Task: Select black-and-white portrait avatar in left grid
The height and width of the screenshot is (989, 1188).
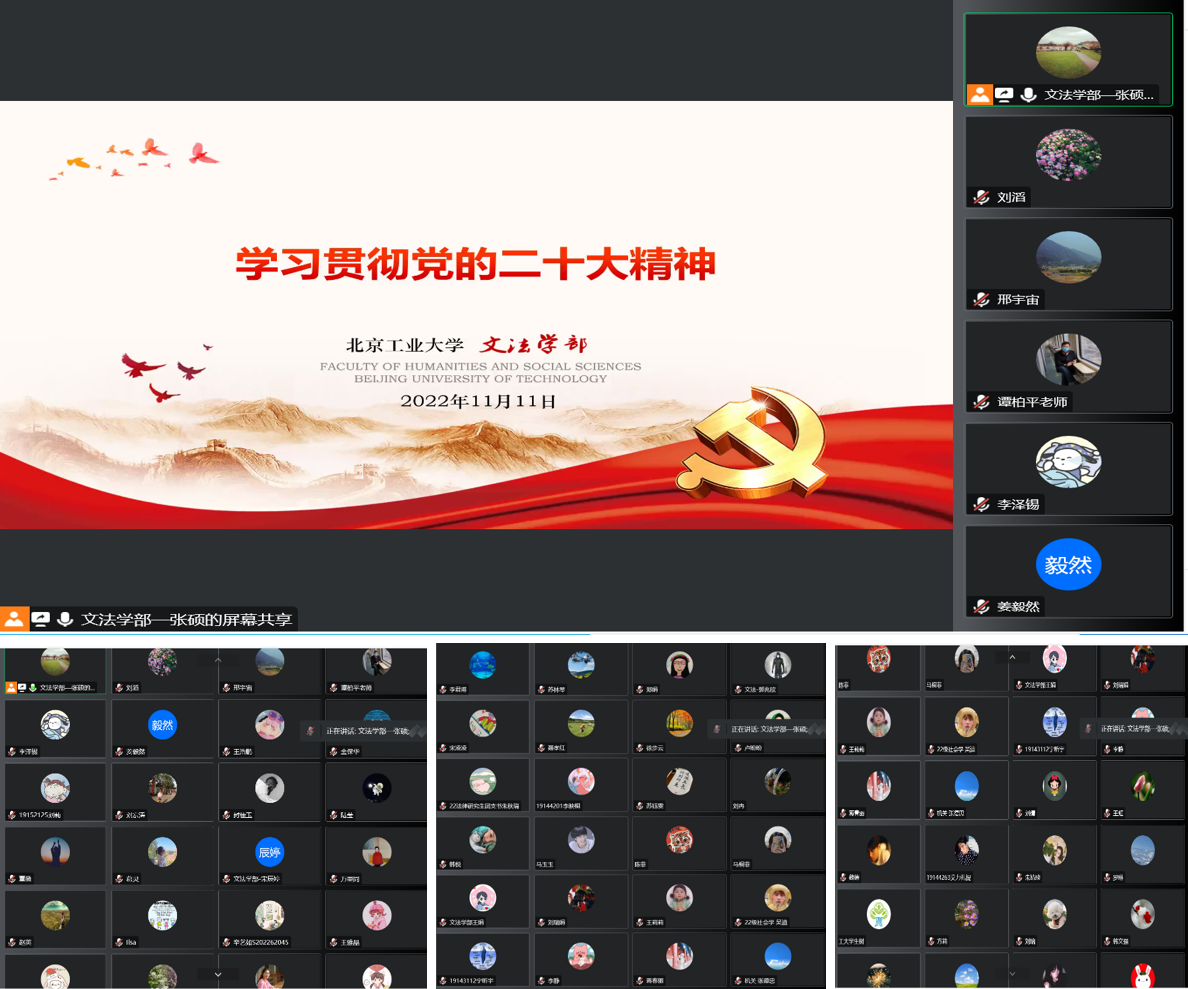Action: click(270, 788)
